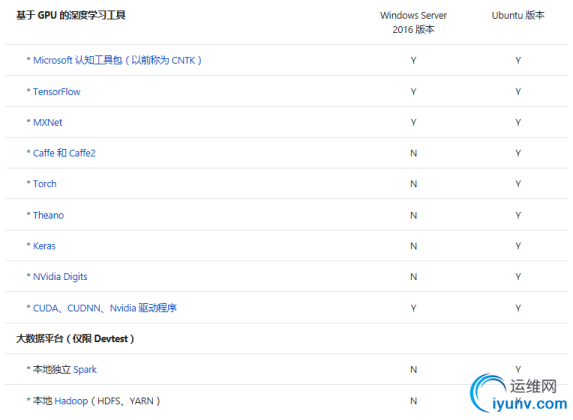This screenshot has height=420, width=573.
Task: Open the CUDA、CUDNN、Nvidia 驱动程序 link
Action: pos(105,308)
